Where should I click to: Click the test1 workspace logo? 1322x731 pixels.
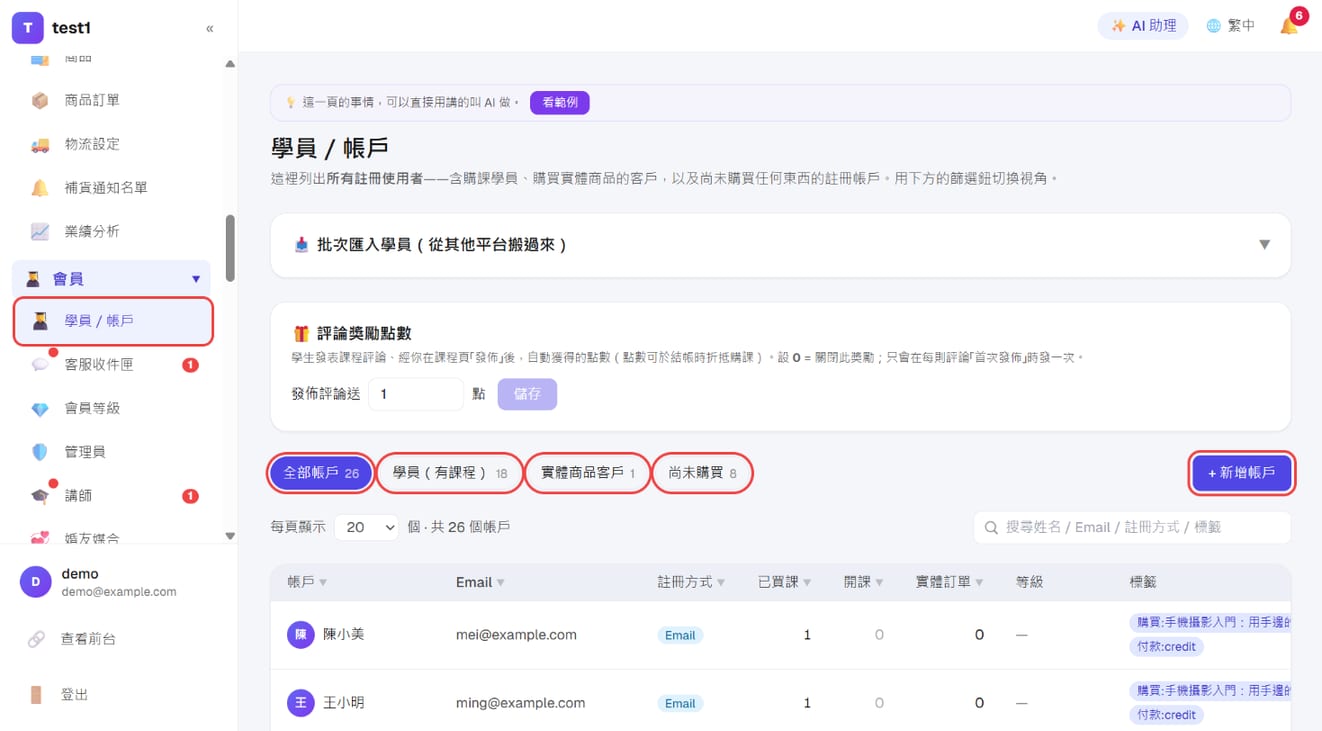pyautogui.click(x=27, y=28)
